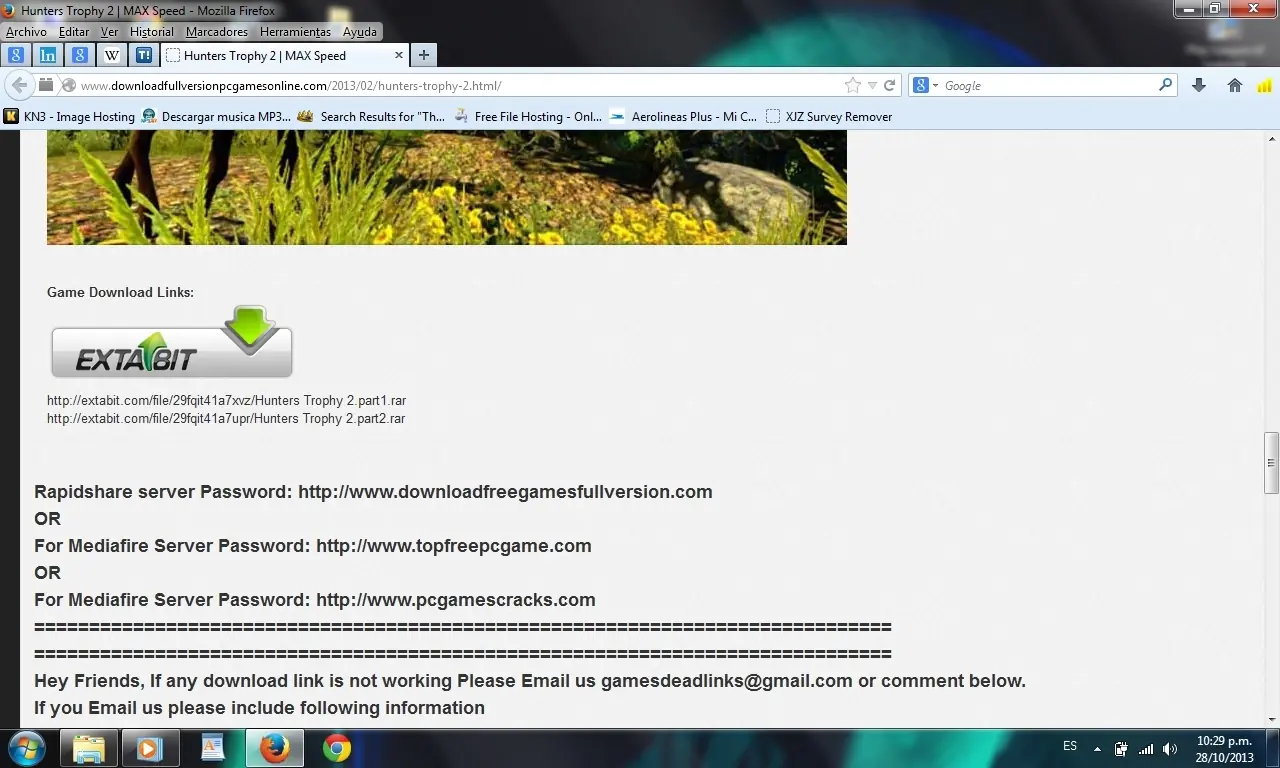Open the Downloads panel arrow
Screen dimensions: 1280x768
pos(1199,86)
